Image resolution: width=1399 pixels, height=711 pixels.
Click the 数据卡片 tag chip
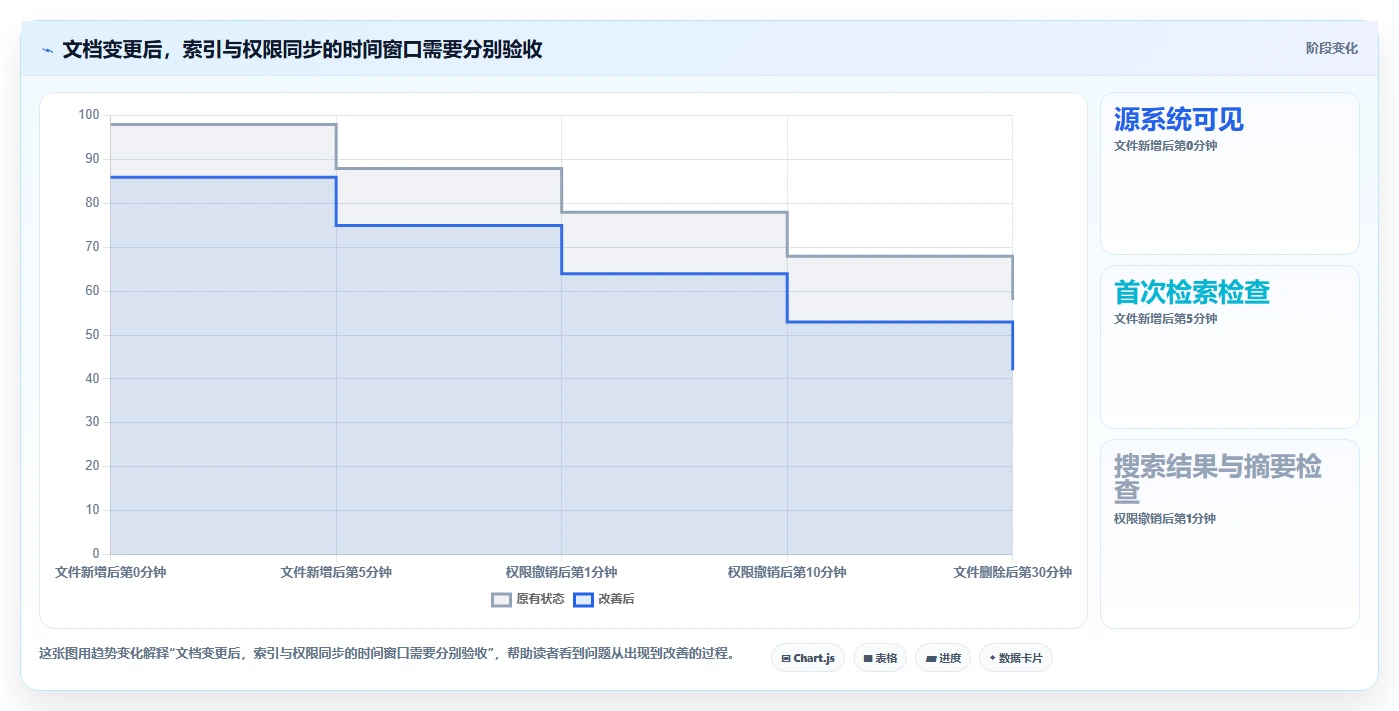1016,658
